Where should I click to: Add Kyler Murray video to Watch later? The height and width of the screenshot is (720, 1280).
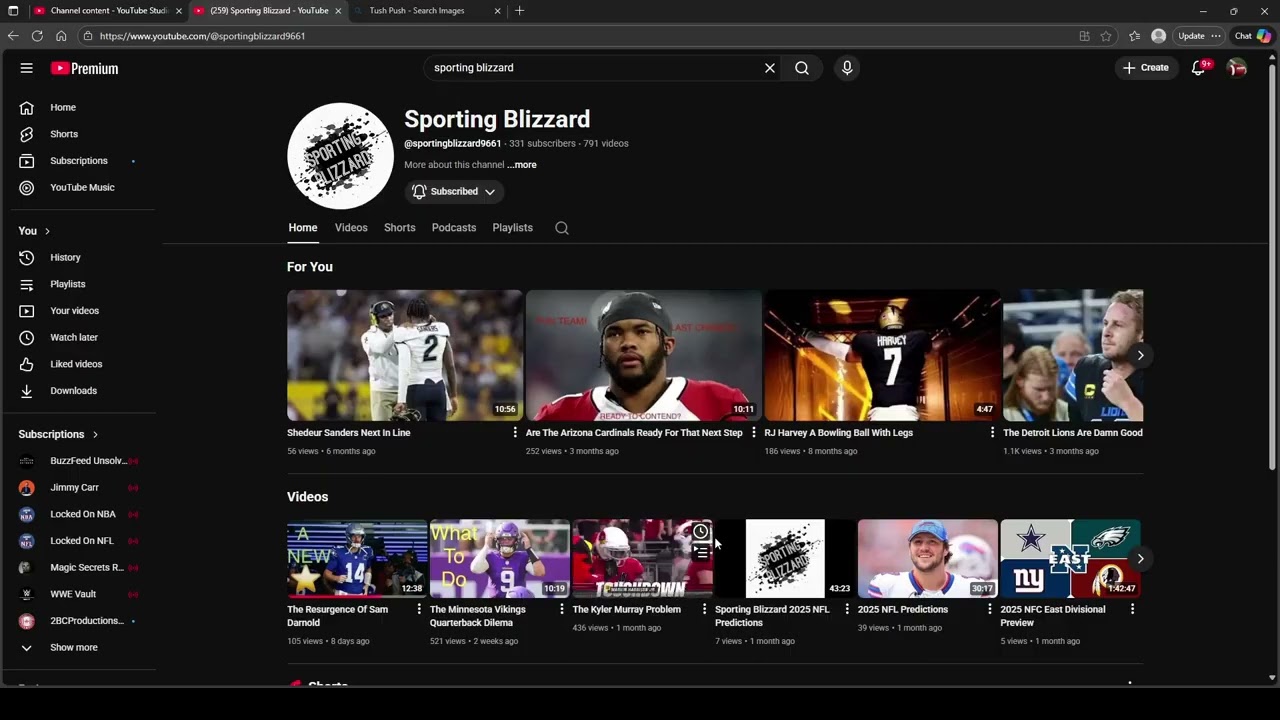[701, 532]
